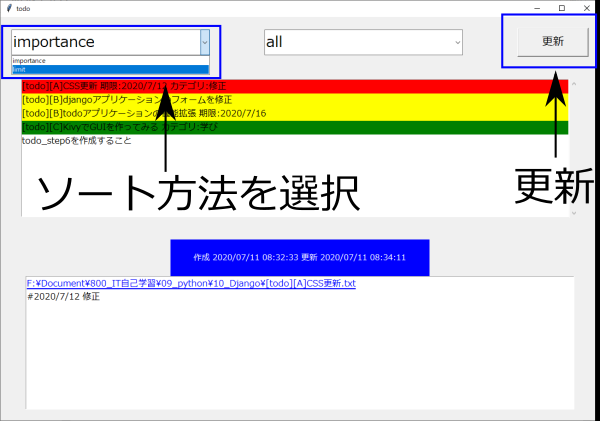
Task: Select the [todo][B]djangoアプリケーション list row
Action: (x=295, y=100)
